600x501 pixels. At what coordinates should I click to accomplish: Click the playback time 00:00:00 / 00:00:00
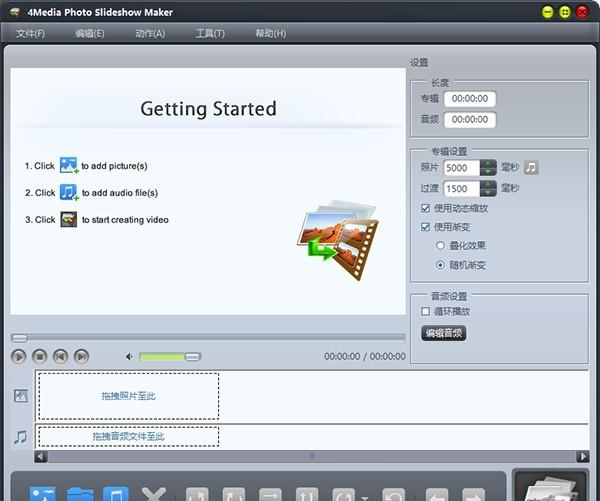point(365,356)
